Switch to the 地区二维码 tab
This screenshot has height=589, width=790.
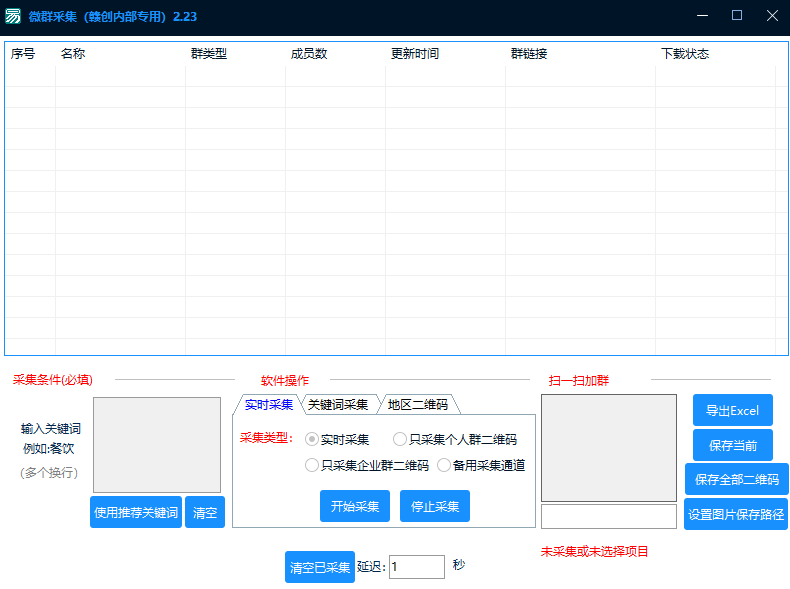(x=418, y=405)
